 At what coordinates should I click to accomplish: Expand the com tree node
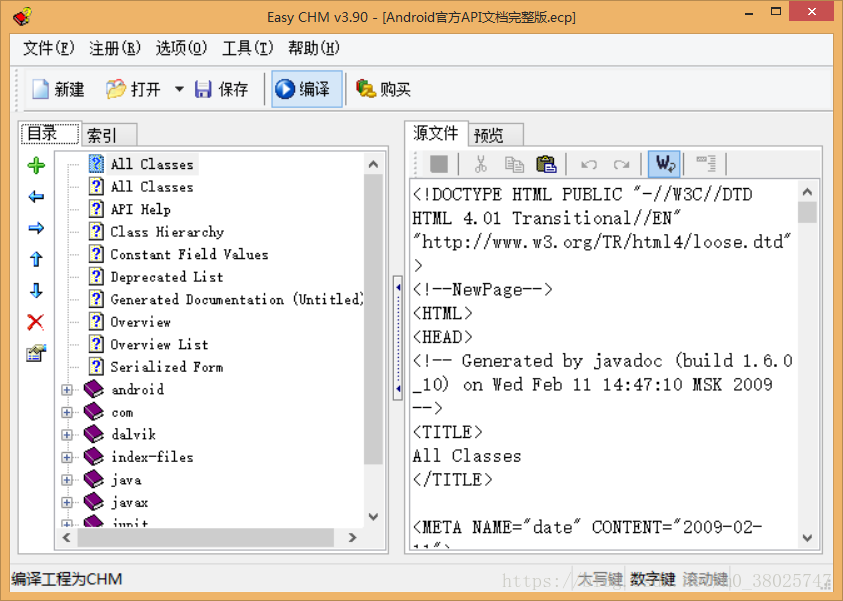tap(67, 412)
